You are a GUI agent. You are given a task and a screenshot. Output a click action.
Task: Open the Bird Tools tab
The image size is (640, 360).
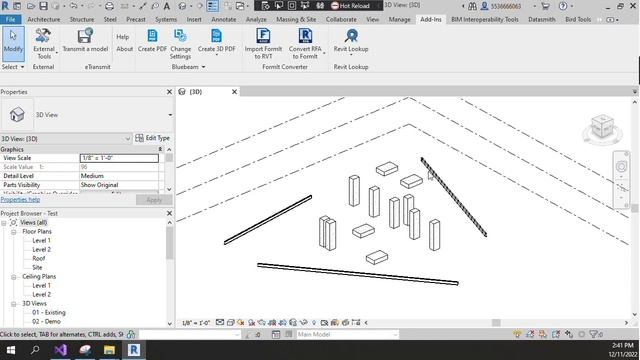pyautogui.click(x=578, y=19)
